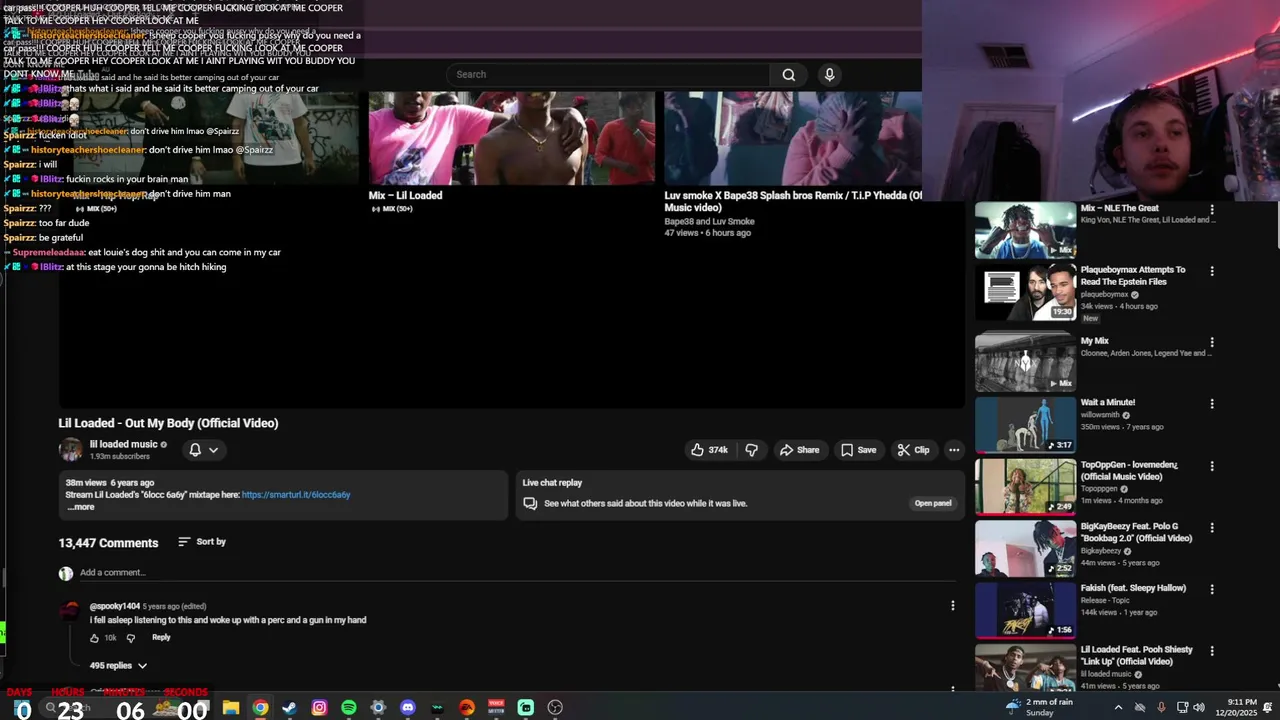
Task: Open options for BigKayBeezy video
Action: click(x=1212, y=527)
